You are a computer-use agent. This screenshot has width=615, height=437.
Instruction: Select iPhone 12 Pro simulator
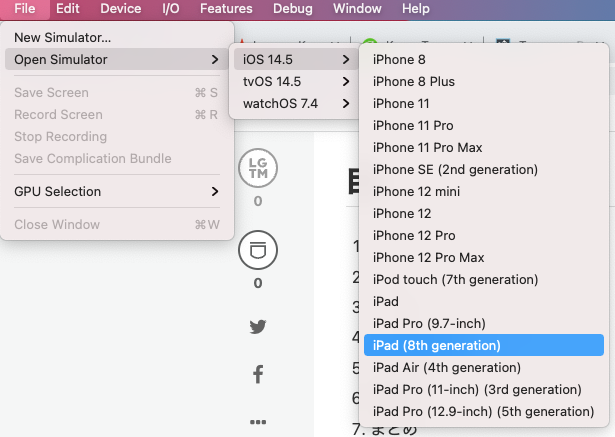(x=484, y=235)
